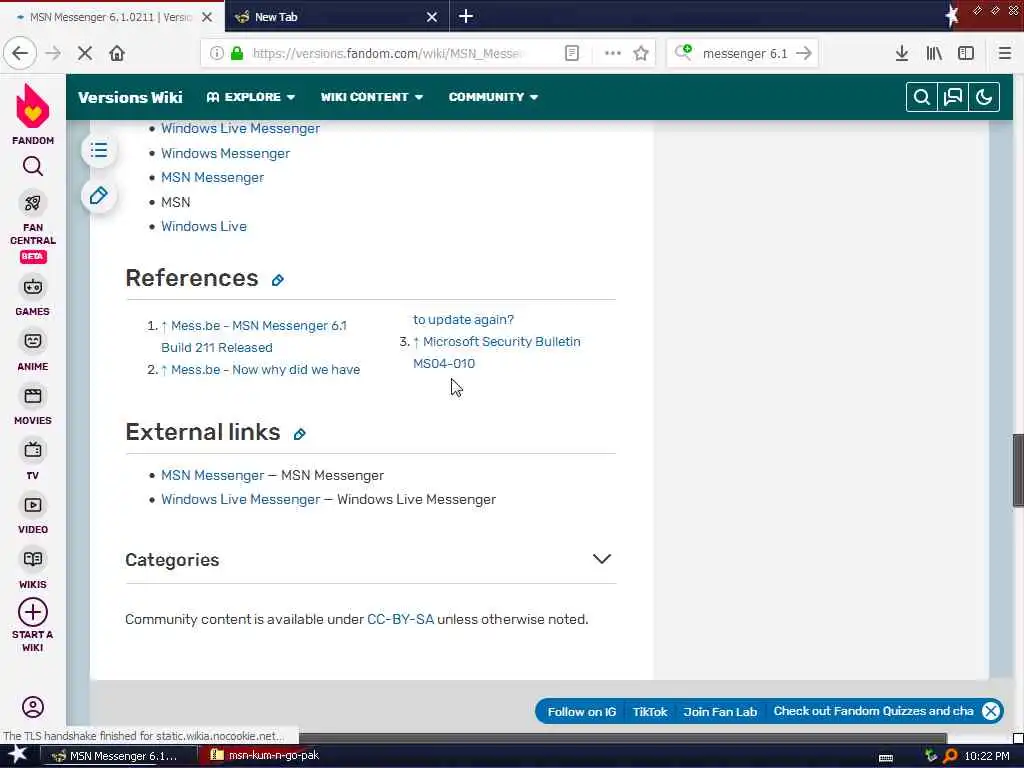Edit the References section
Screen dimensions: 1024x768
278,280
